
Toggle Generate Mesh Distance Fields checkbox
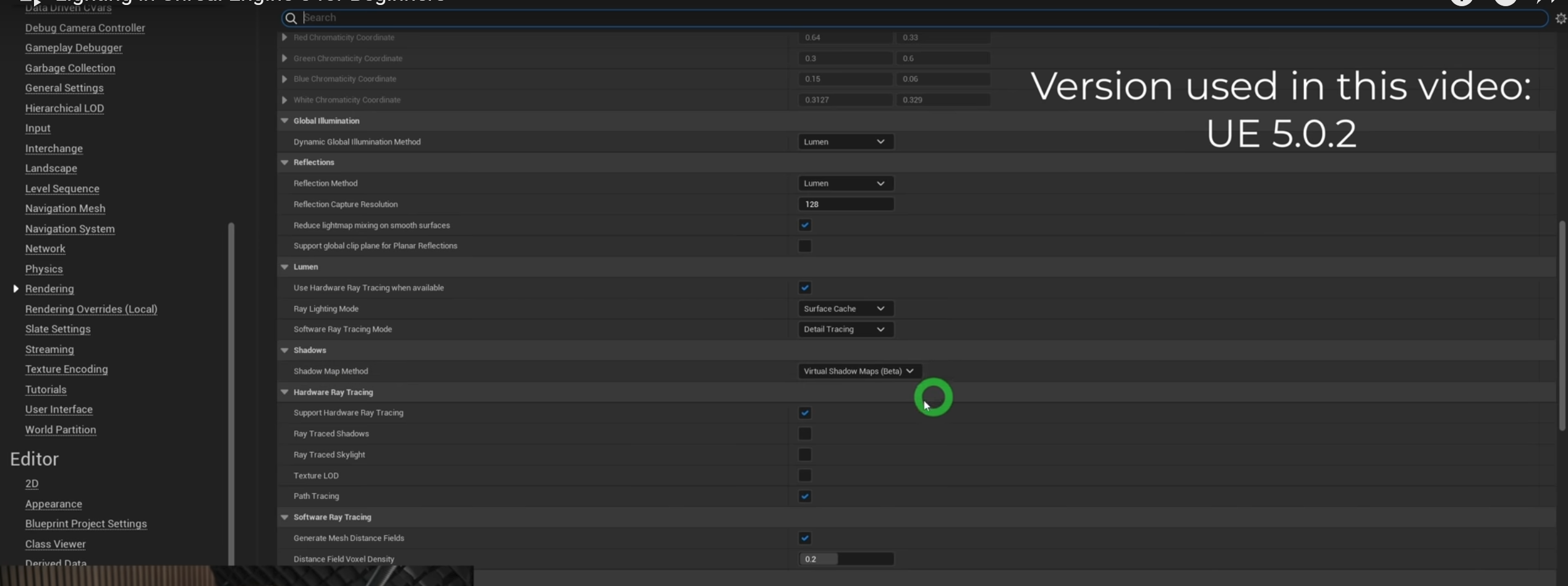pos(804,538)
